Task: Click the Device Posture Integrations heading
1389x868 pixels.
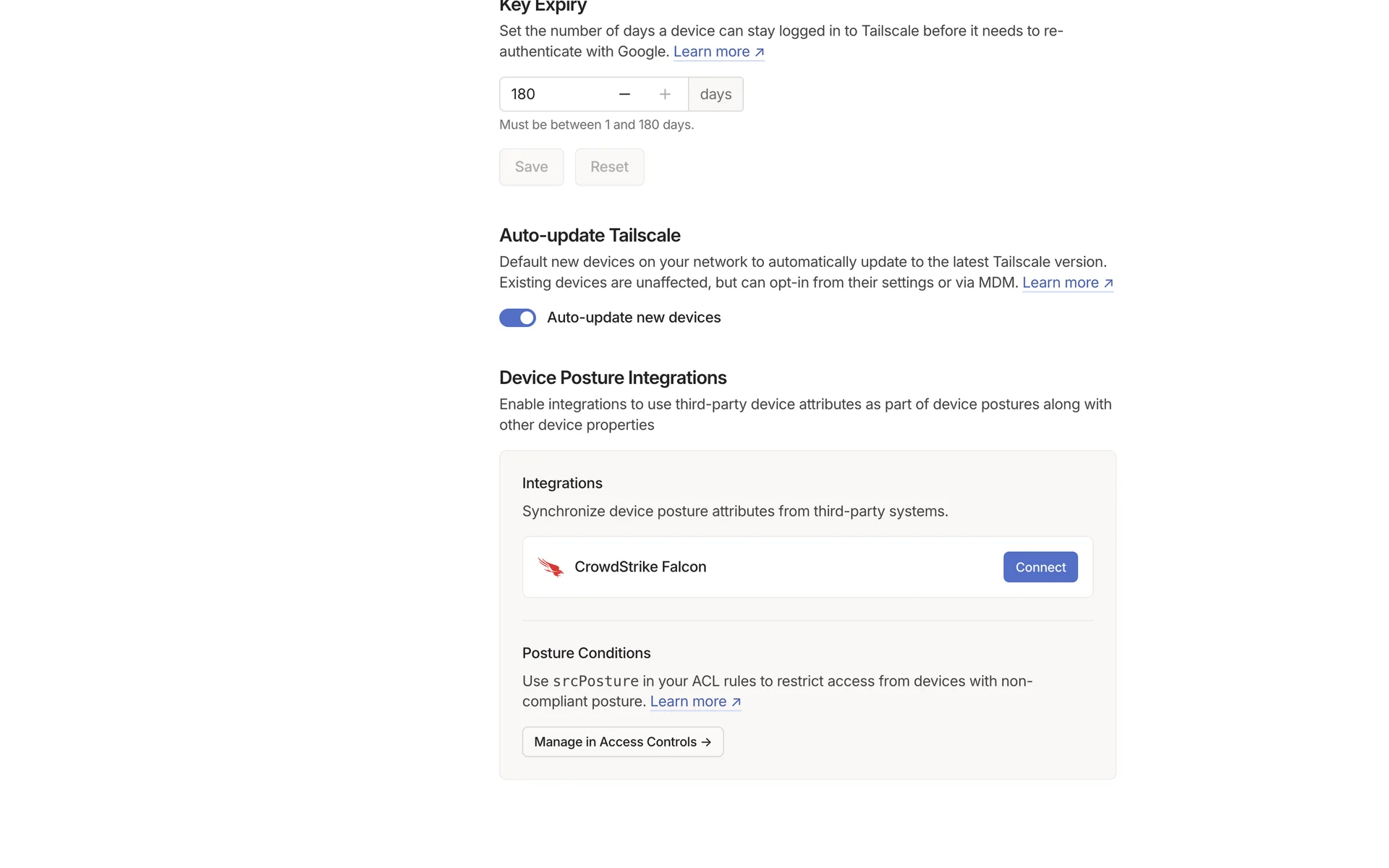Action: (x=613, y=378)
